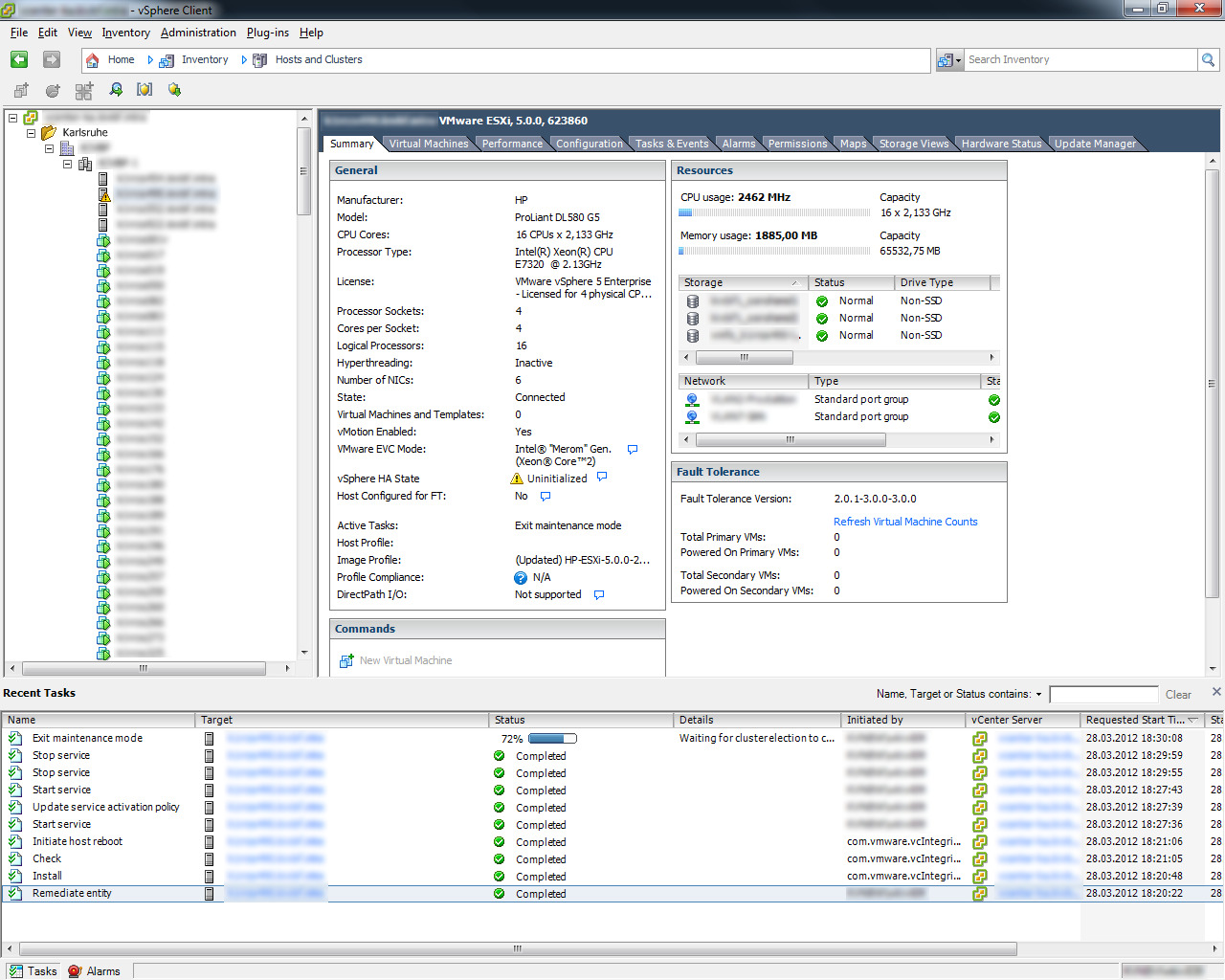Click the vSphere HA State info bubble icon
Image resolution: width=1225 pixels, height=980 pixels.
point(602,477)
